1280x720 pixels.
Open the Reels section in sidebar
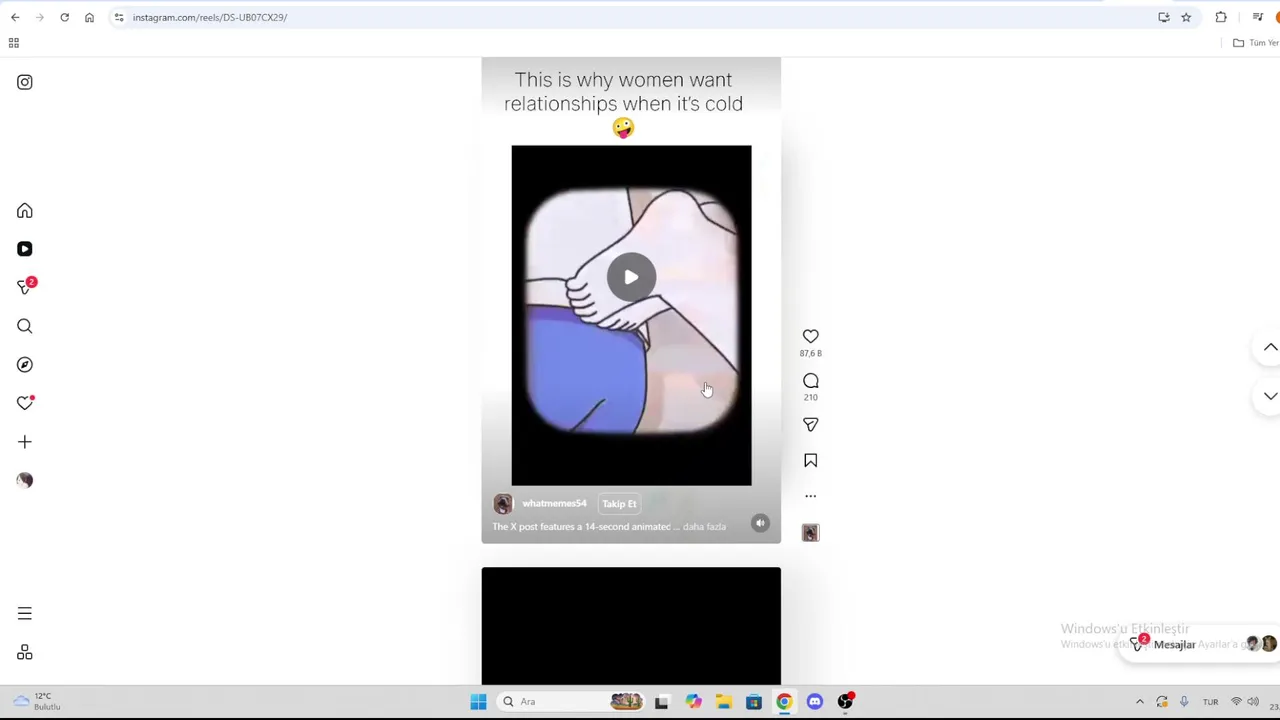25,249
